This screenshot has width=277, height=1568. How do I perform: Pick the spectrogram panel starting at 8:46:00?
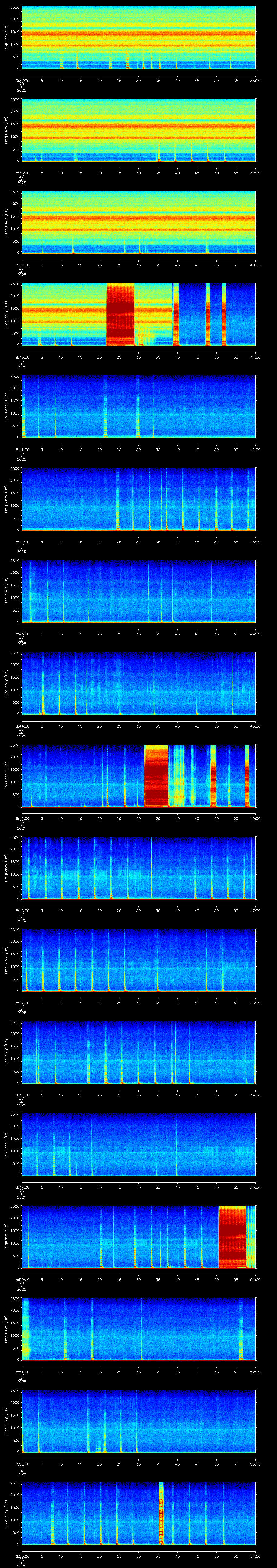139,868
